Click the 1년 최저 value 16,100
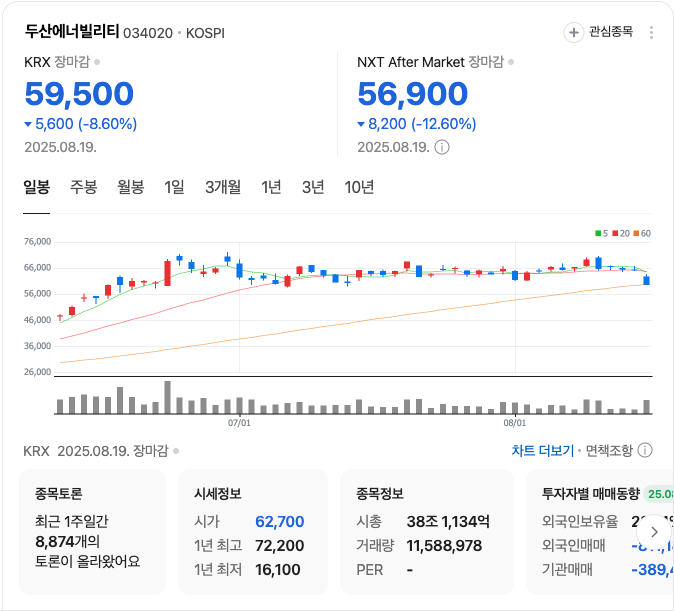The width and height of the screenshot is (674, 611). click(x=277, y=570)
